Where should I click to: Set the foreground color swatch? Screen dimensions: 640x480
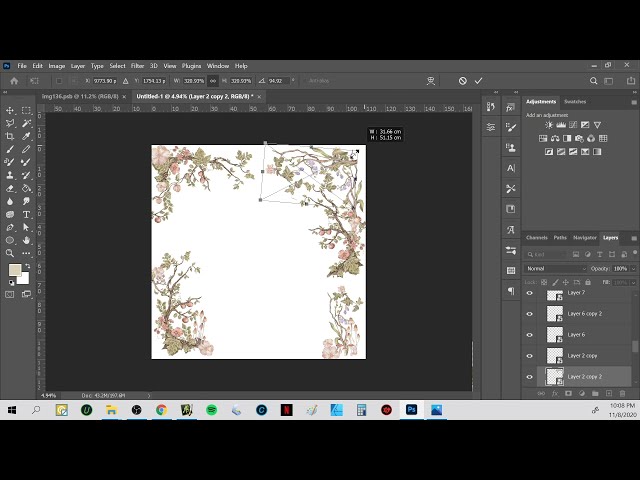tap(15, 270)
